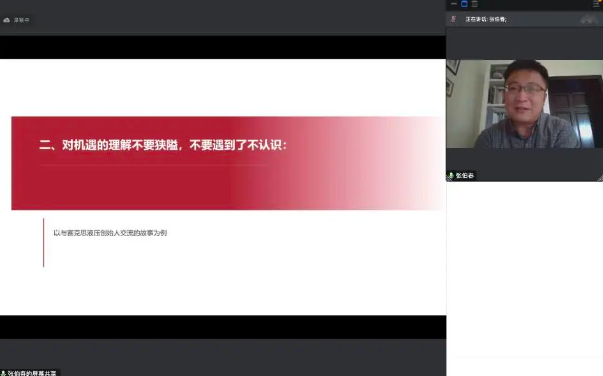Click the green microphone icon at bottom left

[x=3, y=373]
